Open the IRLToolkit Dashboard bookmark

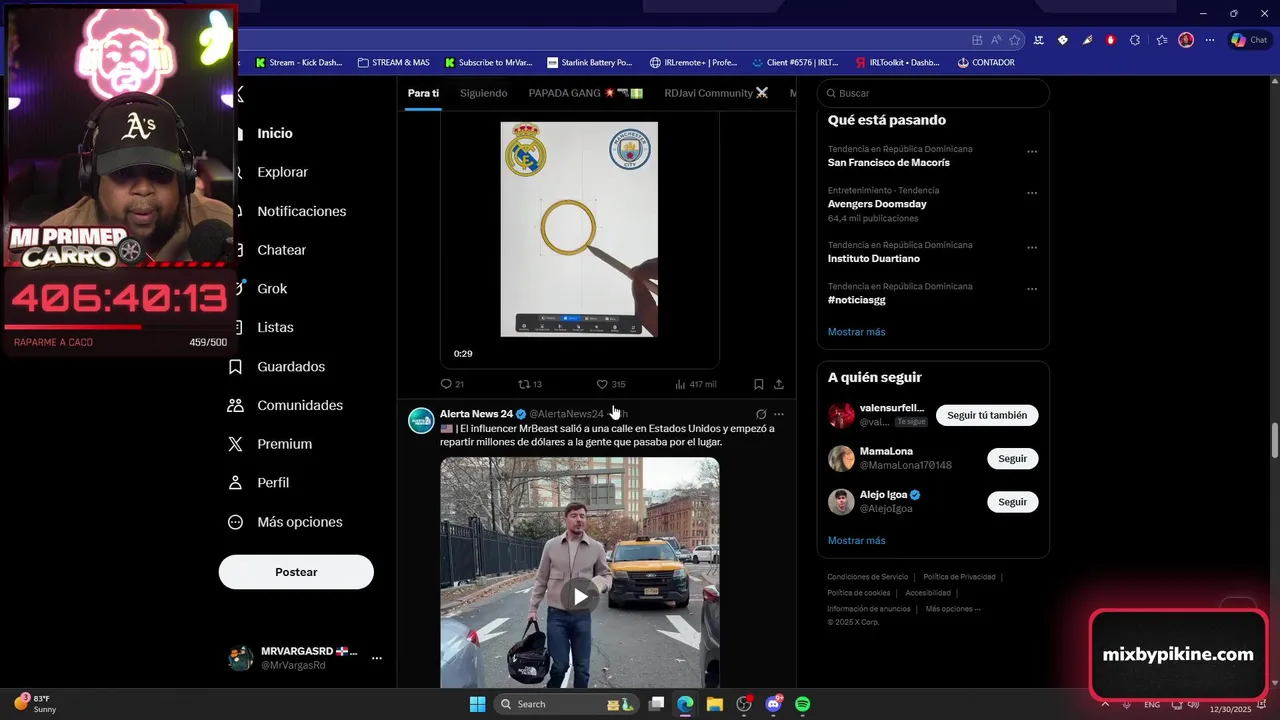pos(897,62)
